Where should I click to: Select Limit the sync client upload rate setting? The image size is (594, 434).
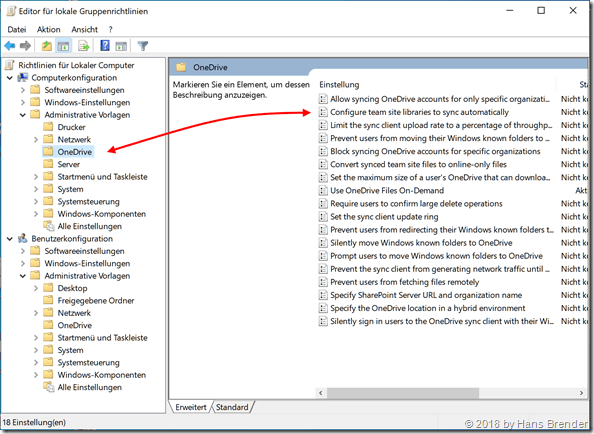point(441,125)
